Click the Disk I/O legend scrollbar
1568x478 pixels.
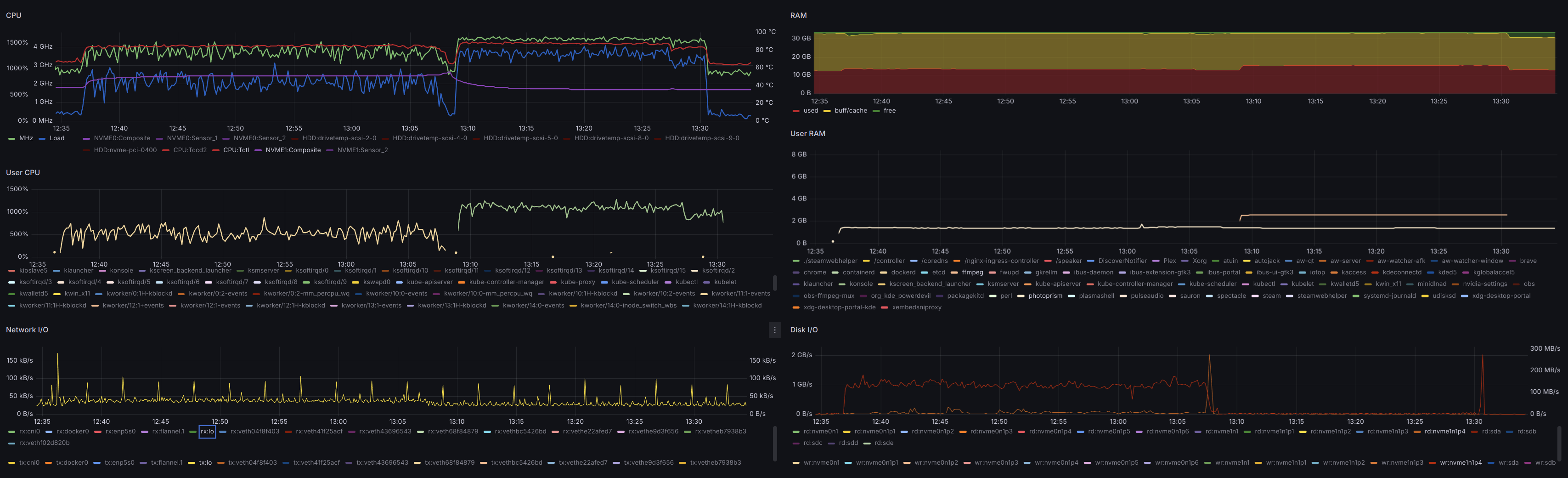pos(1559,443)
